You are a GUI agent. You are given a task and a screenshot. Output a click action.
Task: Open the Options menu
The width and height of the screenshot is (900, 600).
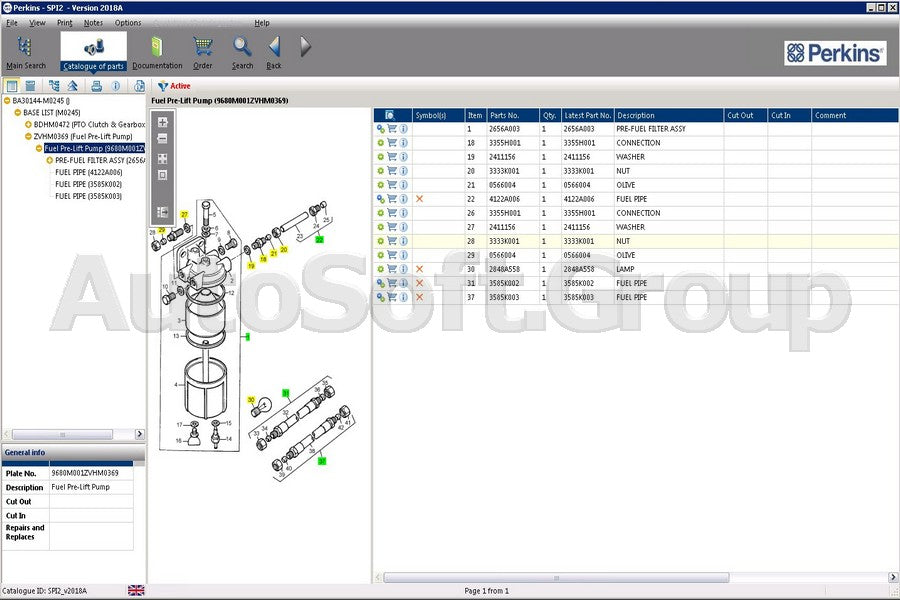127,22
